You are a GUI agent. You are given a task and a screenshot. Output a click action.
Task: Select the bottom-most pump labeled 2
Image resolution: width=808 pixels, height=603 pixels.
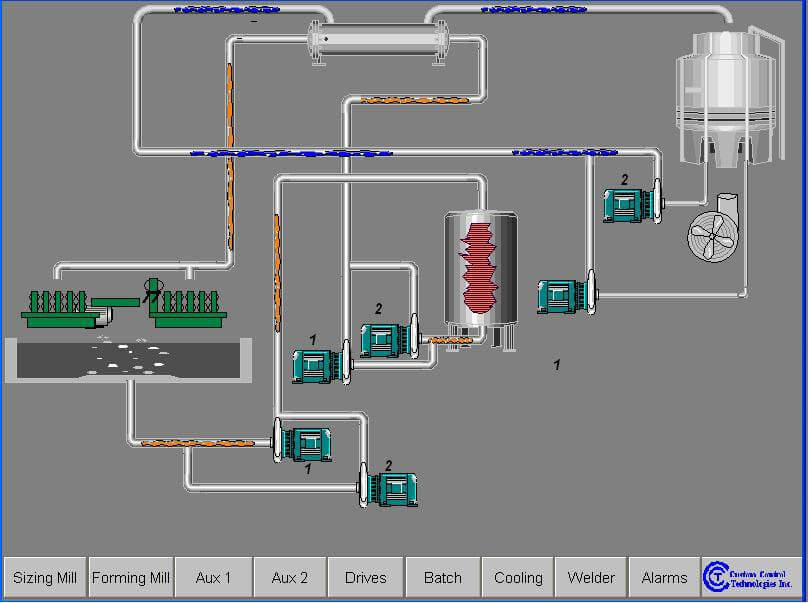click(389, 488)
